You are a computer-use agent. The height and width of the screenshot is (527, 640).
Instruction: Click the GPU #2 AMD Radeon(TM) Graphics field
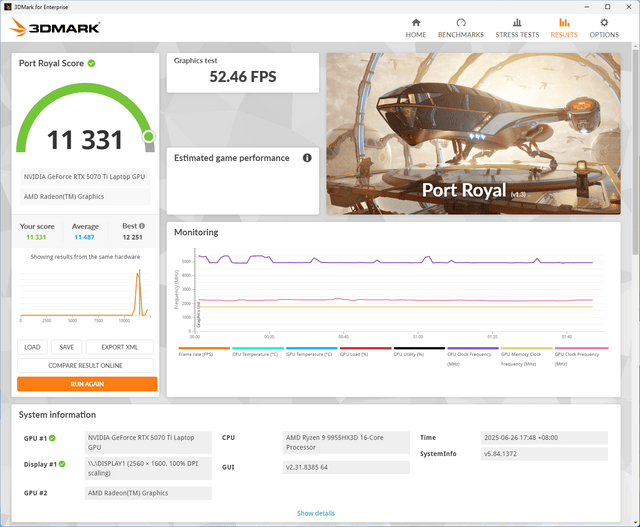148,493
